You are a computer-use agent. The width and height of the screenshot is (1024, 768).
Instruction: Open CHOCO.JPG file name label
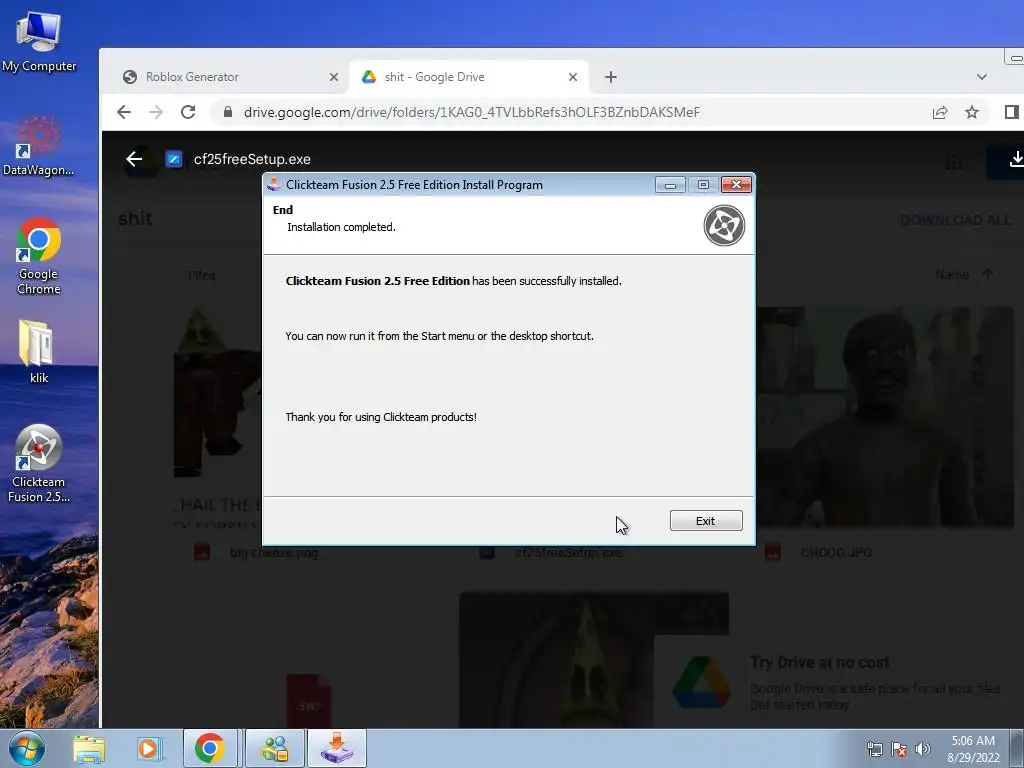tap(836, 552)
